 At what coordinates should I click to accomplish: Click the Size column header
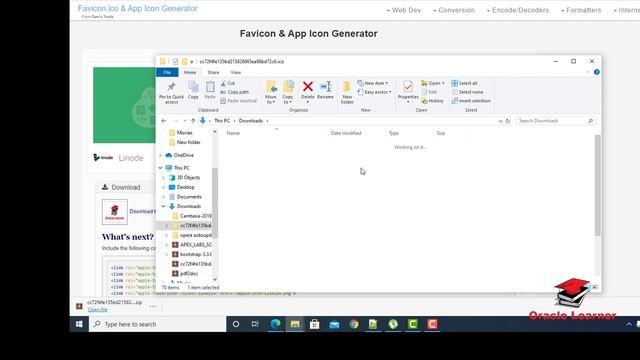tap(441, 133)
